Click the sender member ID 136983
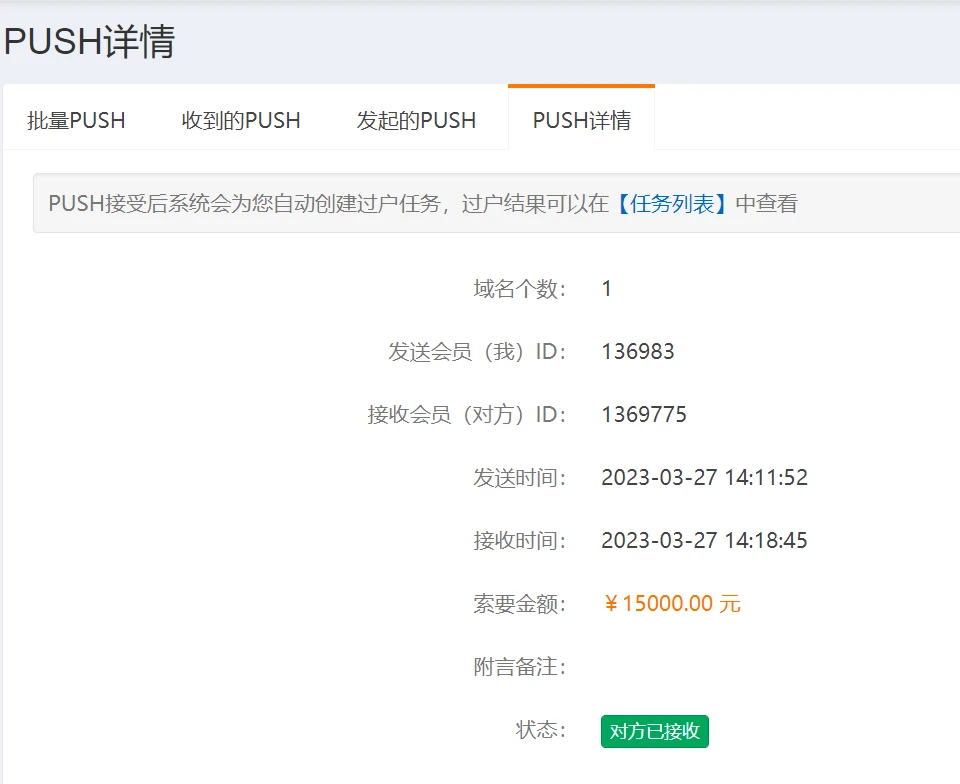 [x=637, y=352]
